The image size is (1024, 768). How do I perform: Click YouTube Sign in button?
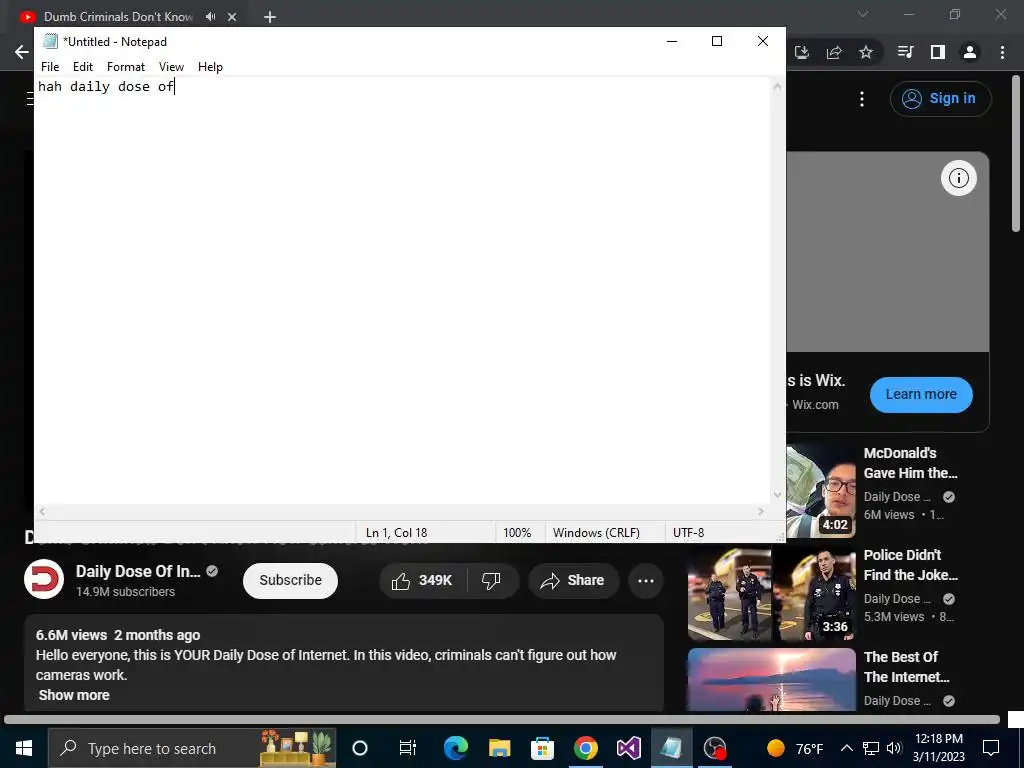coord(940,99)
